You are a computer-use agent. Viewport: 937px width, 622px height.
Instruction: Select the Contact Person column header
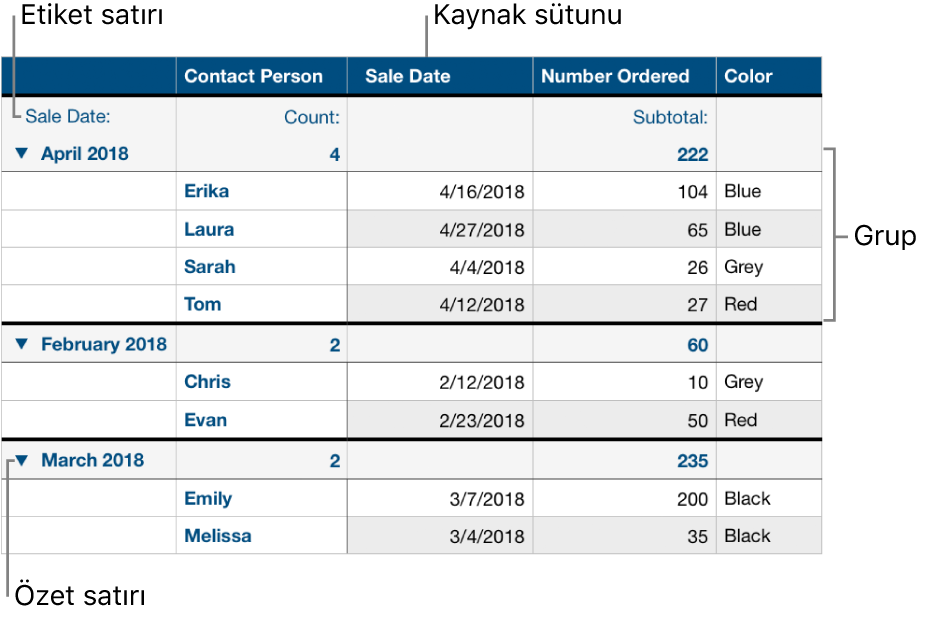point(254,76)
